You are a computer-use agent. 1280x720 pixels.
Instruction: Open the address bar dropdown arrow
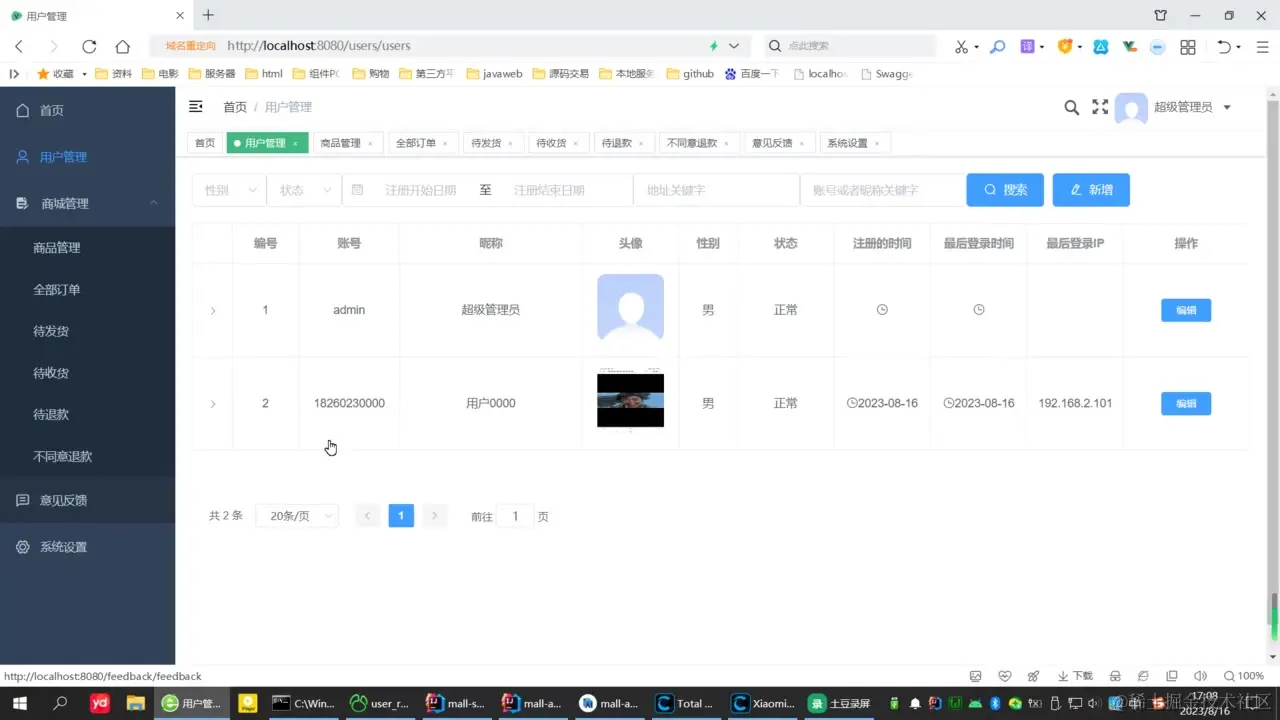(734, 46)
